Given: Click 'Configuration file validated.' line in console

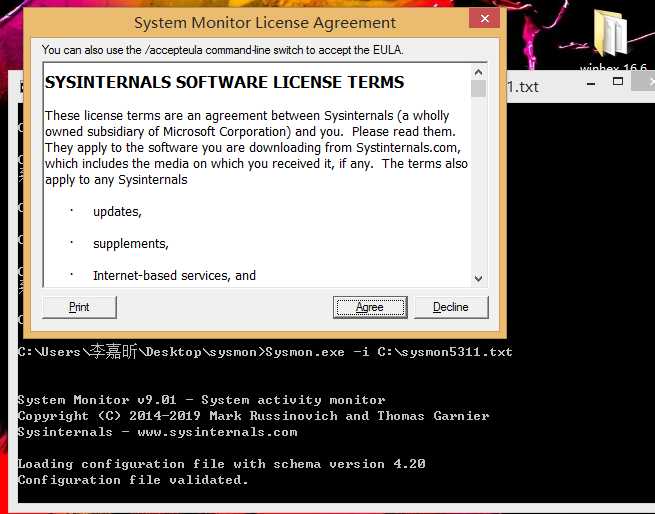Looking at the screenshot, I should click(133, 480).
